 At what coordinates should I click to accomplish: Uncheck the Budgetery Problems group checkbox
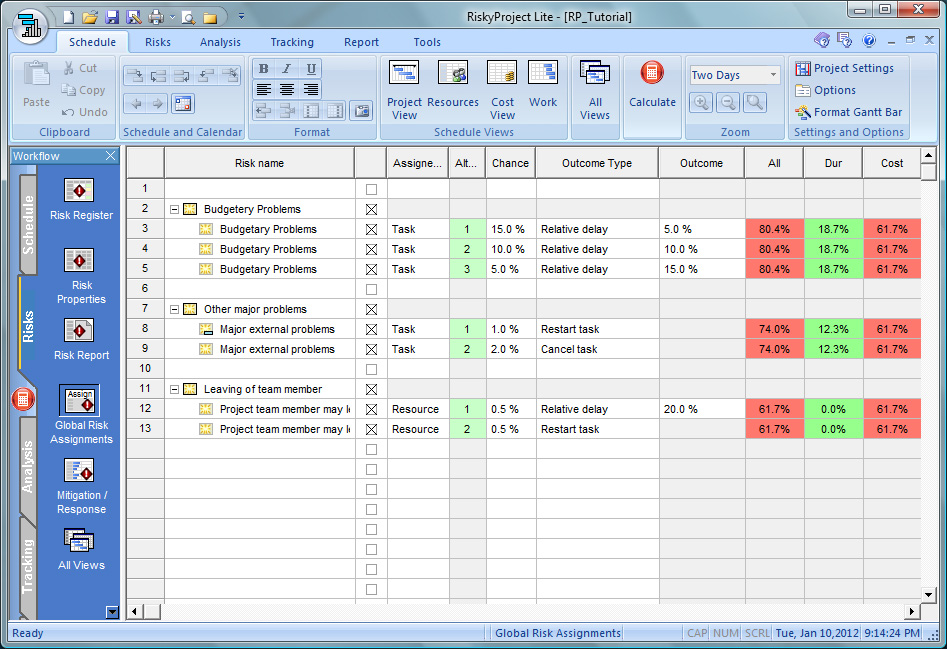pos(371,209)
